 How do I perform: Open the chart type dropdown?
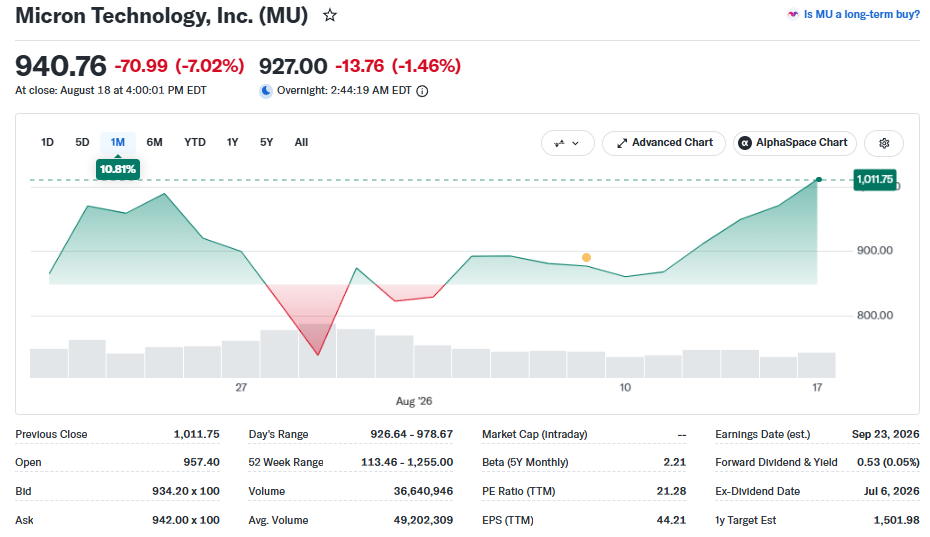click(568, 143)
